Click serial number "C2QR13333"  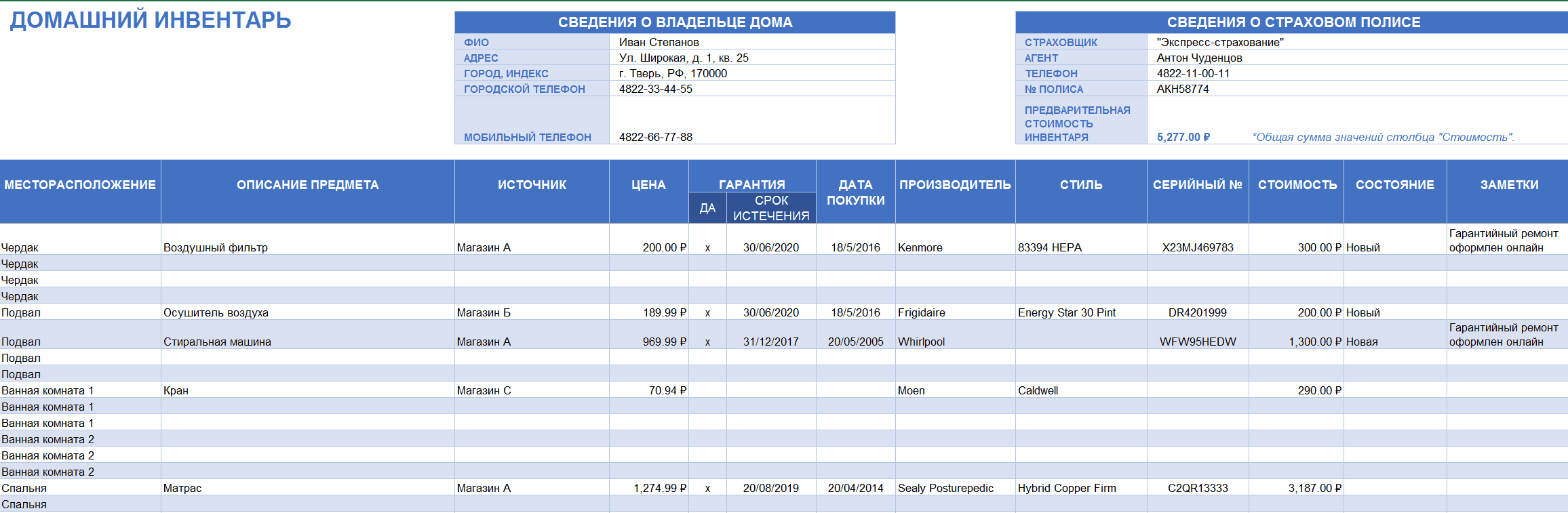point(1198,488)
